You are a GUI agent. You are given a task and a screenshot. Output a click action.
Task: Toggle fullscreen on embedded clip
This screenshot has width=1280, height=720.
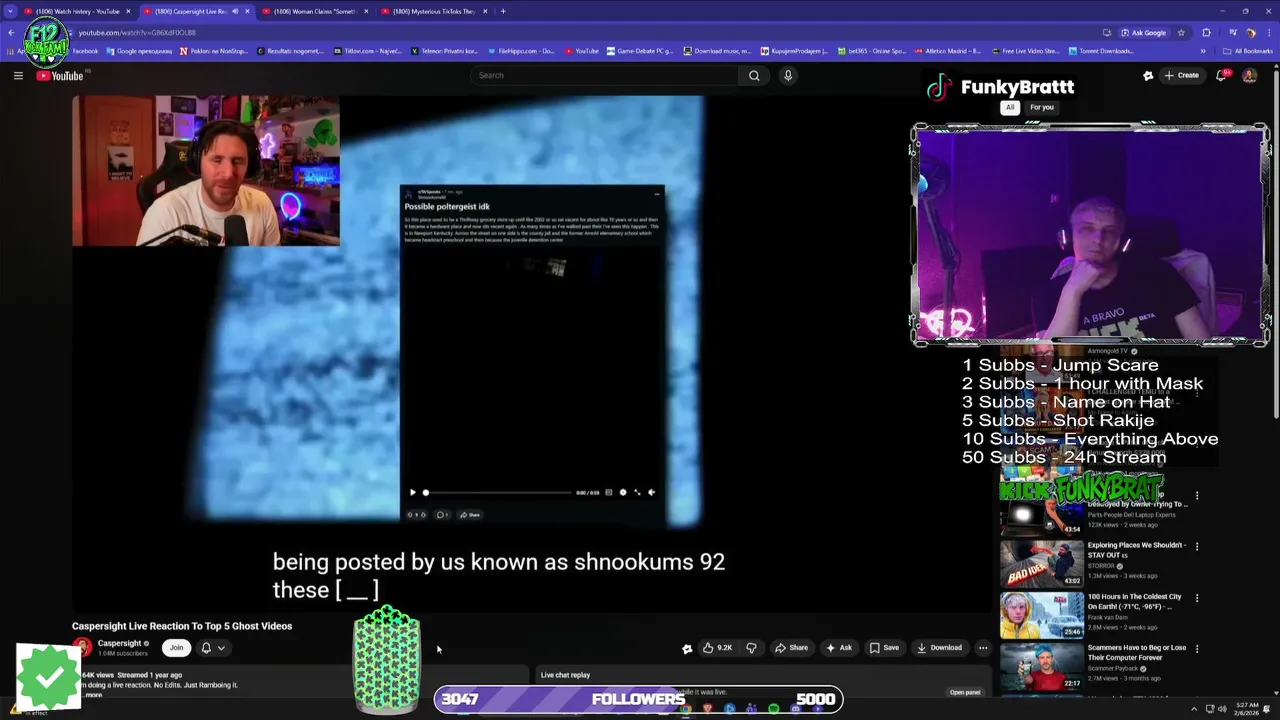(x=637, y=492)
